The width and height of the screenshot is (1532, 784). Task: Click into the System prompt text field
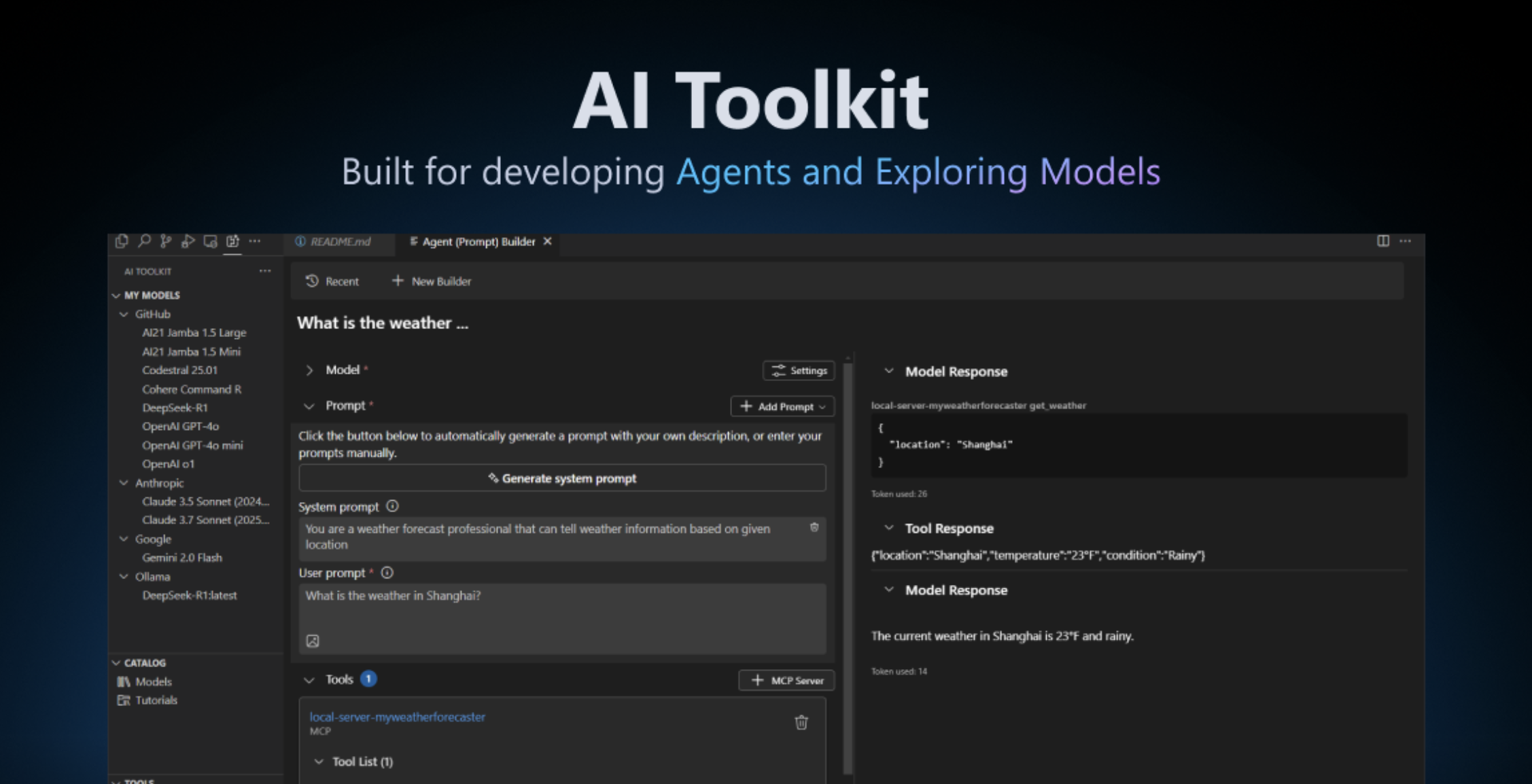(x=562, y=538)
